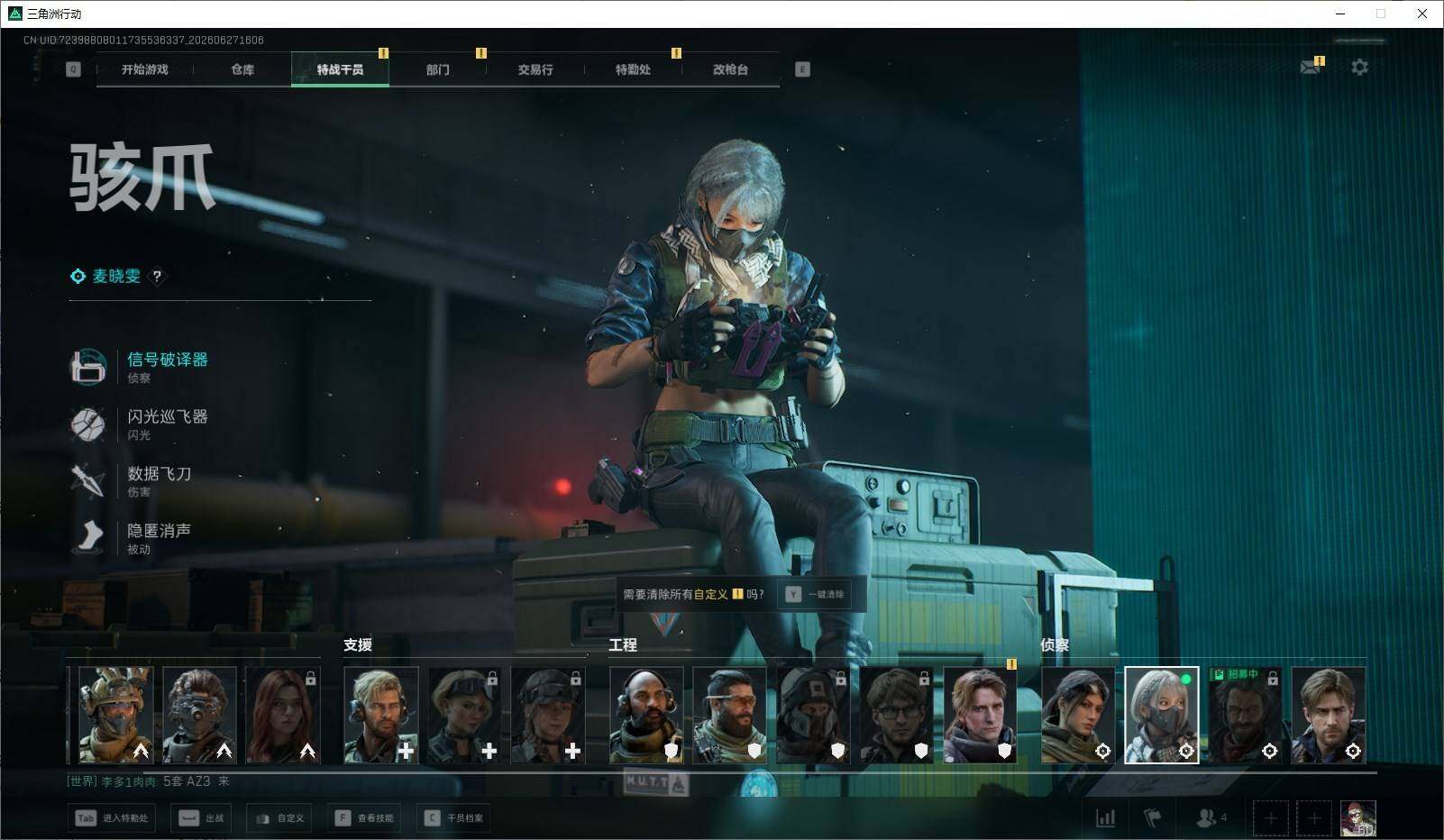
Task: Select the 招募中 operator portrait
Action: [x=1245, y=715]
